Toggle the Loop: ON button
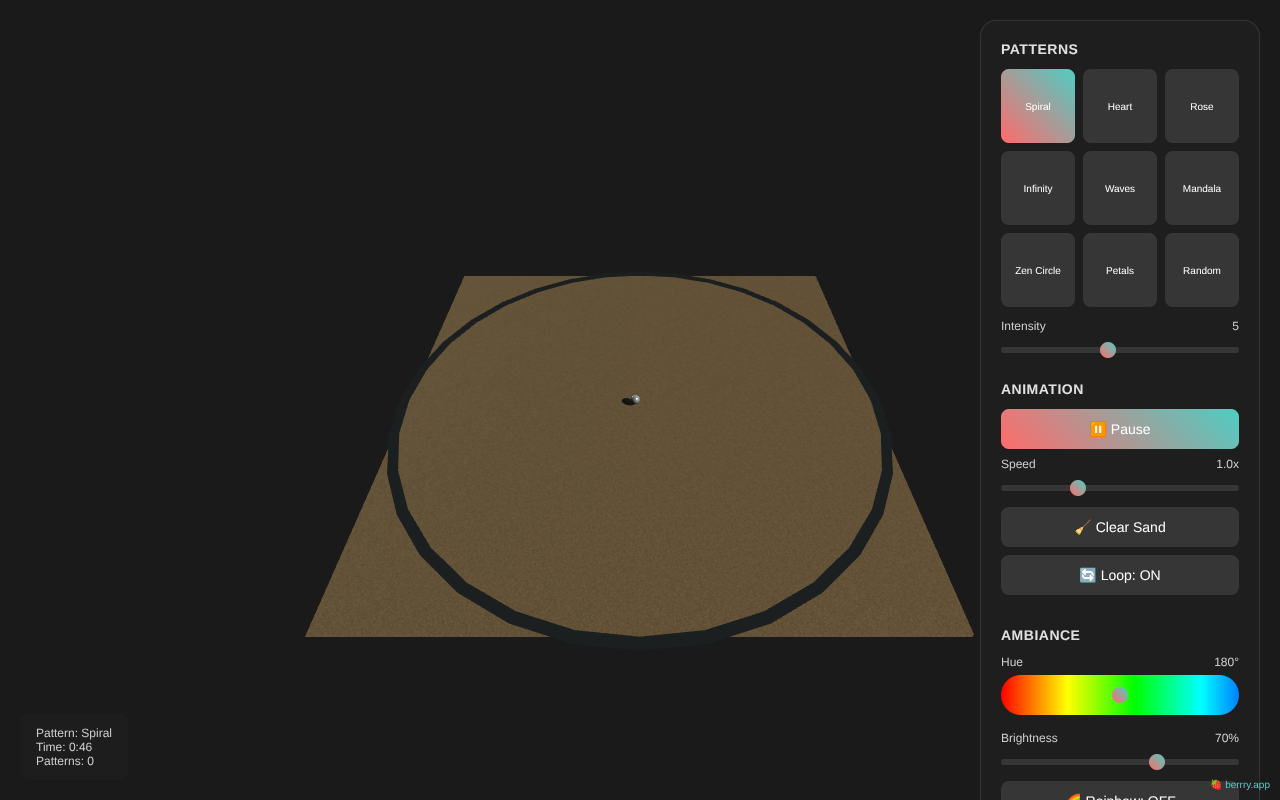The height and width of the screenshot is (800, 1280). 1120,575
